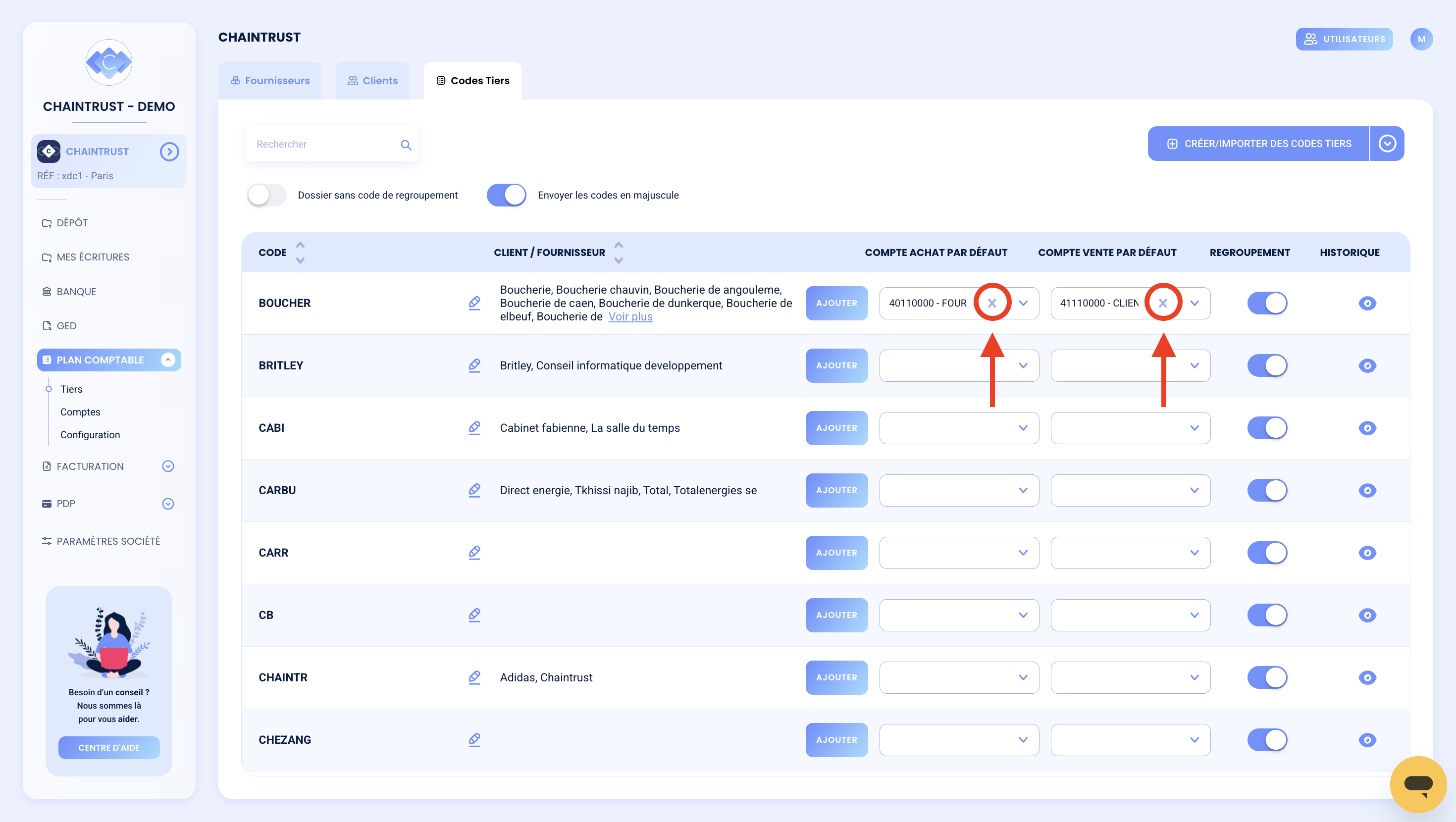
Task: Click the Chaintrust logo in sidebar
Action: (x=108, y=62)
